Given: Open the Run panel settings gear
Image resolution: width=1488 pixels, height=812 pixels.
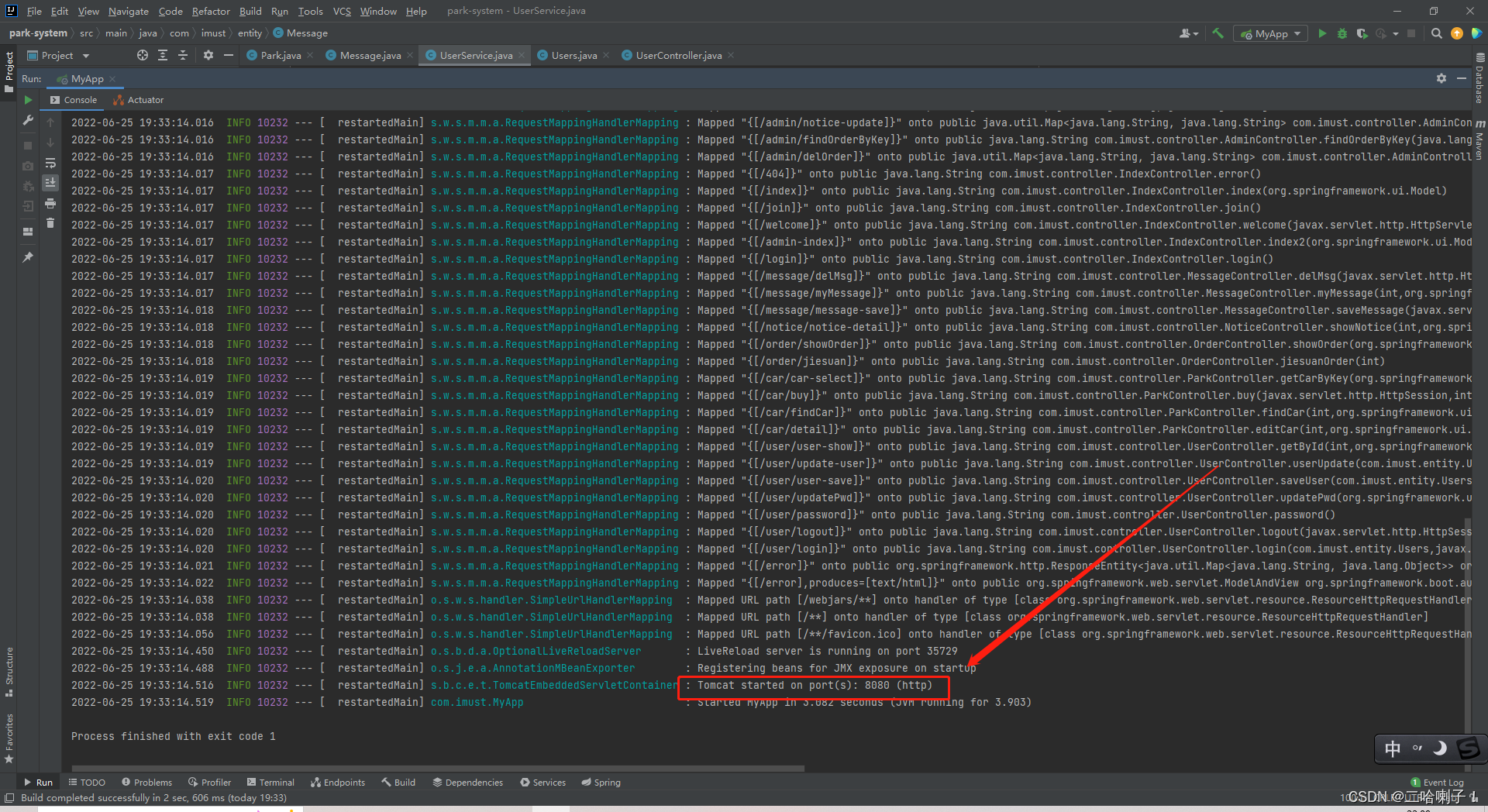Looking at the screenshot, I should coord(1441,78).
